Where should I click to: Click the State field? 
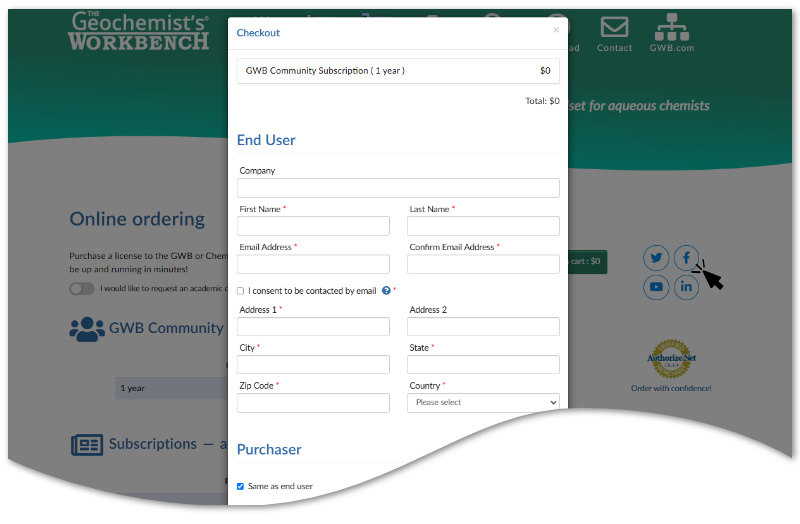tap(483, 364)
